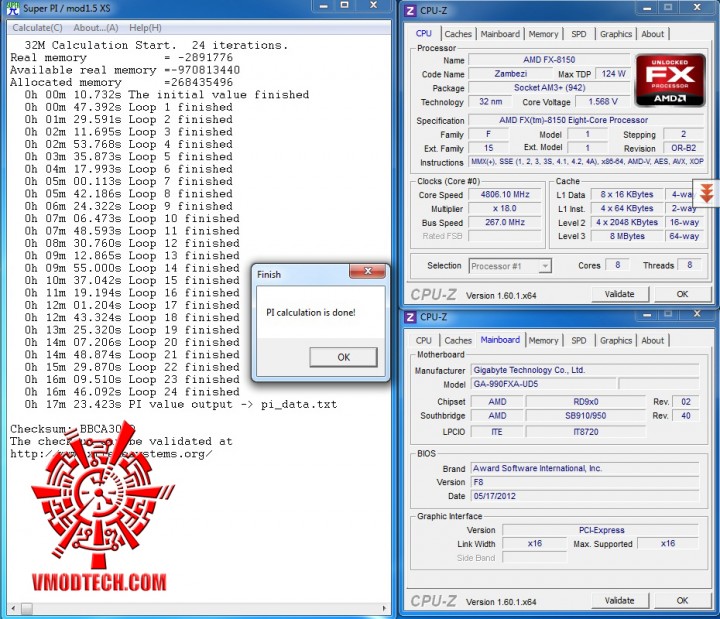Click the '32M Calculation Start' line
Screen dimensions: 720x619
pos(156,45)
